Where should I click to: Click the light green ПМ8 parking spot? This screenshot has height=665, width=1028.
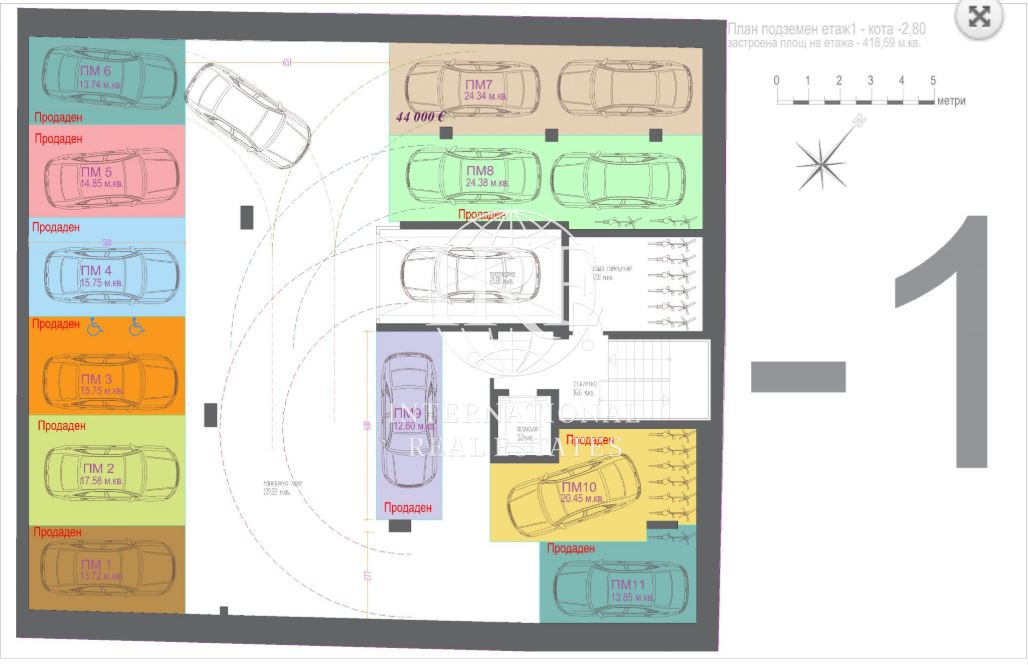pyautogui.click(x=545, y=182)
